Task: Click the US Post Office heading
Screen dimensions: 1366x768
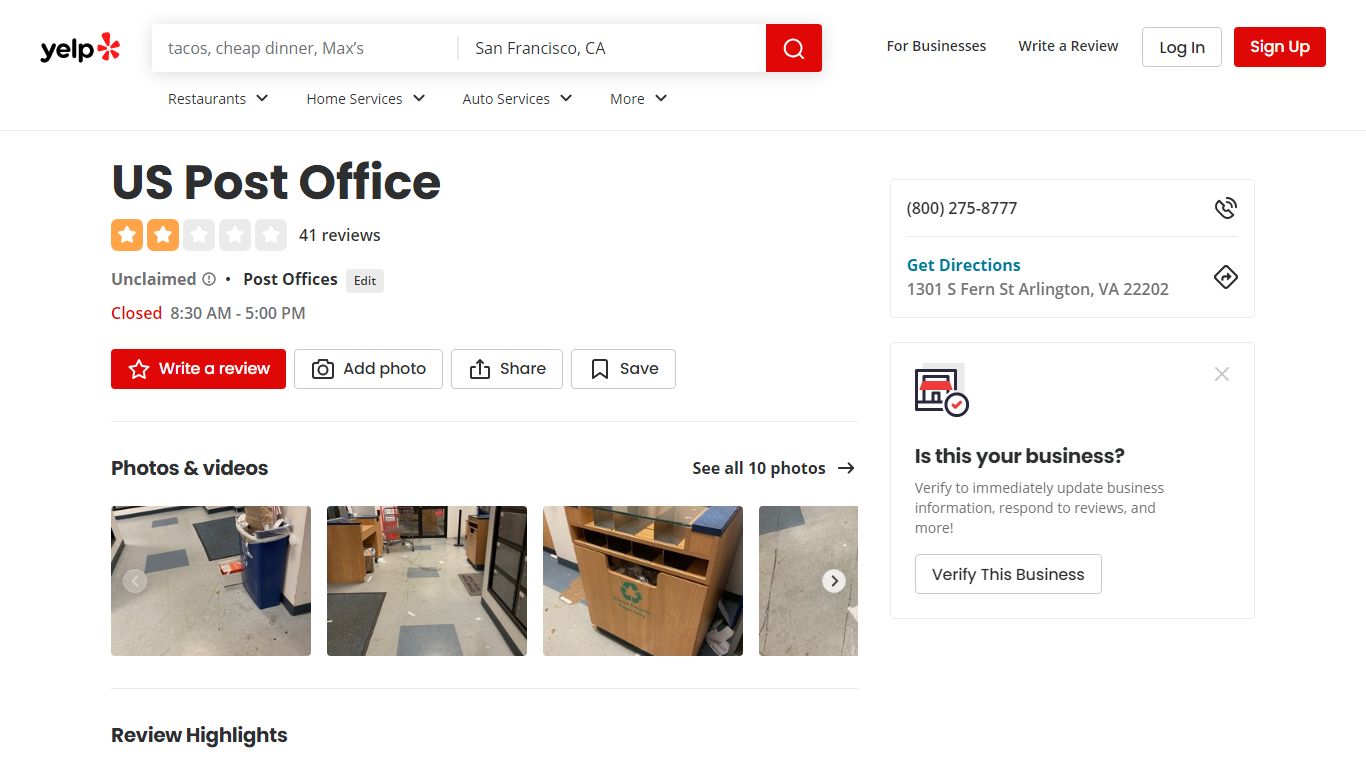Action: 276,182
